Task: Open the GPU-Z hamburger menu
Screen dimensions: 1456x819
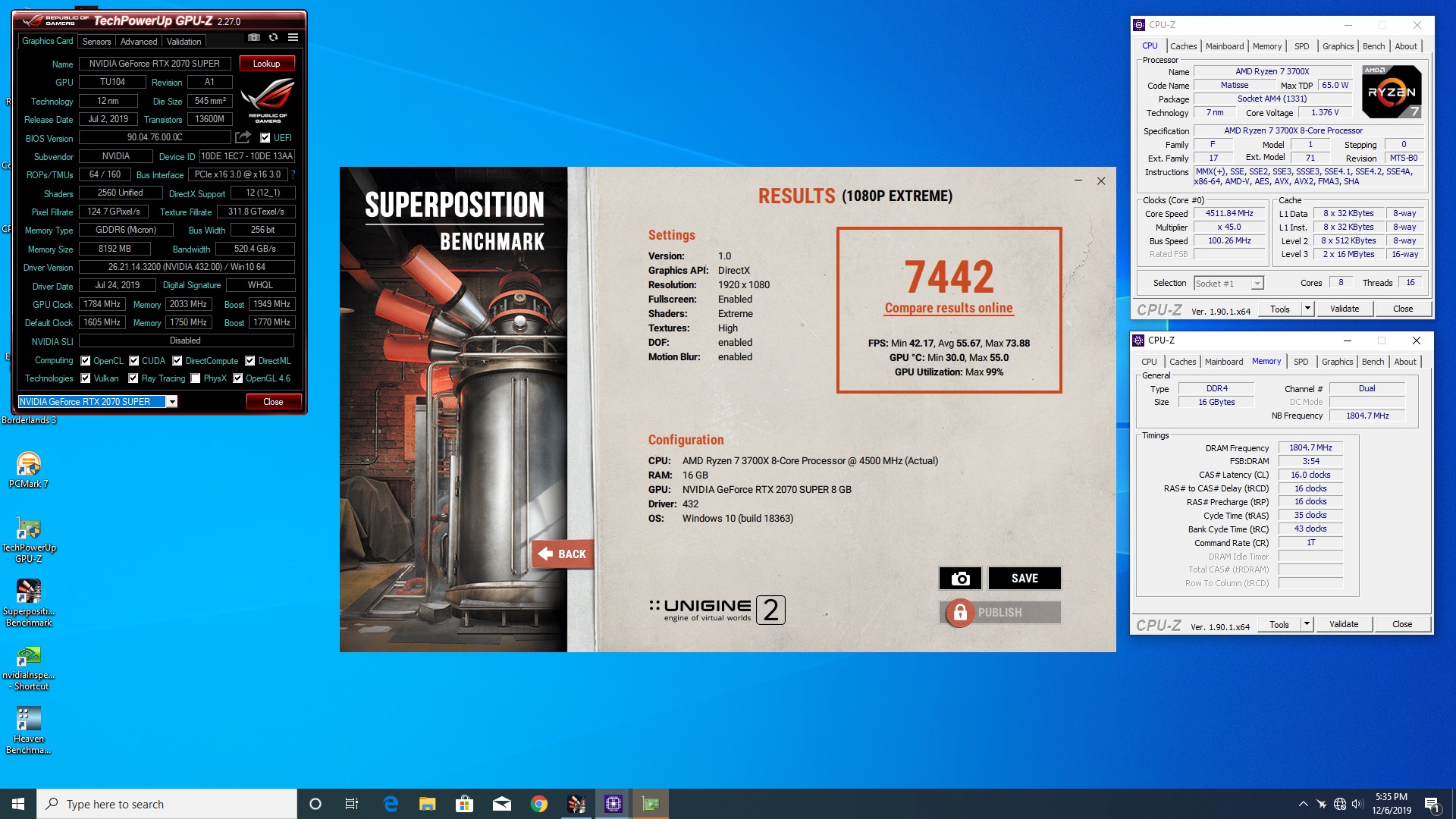Action: pyautogui.click(x=293, y=37)
